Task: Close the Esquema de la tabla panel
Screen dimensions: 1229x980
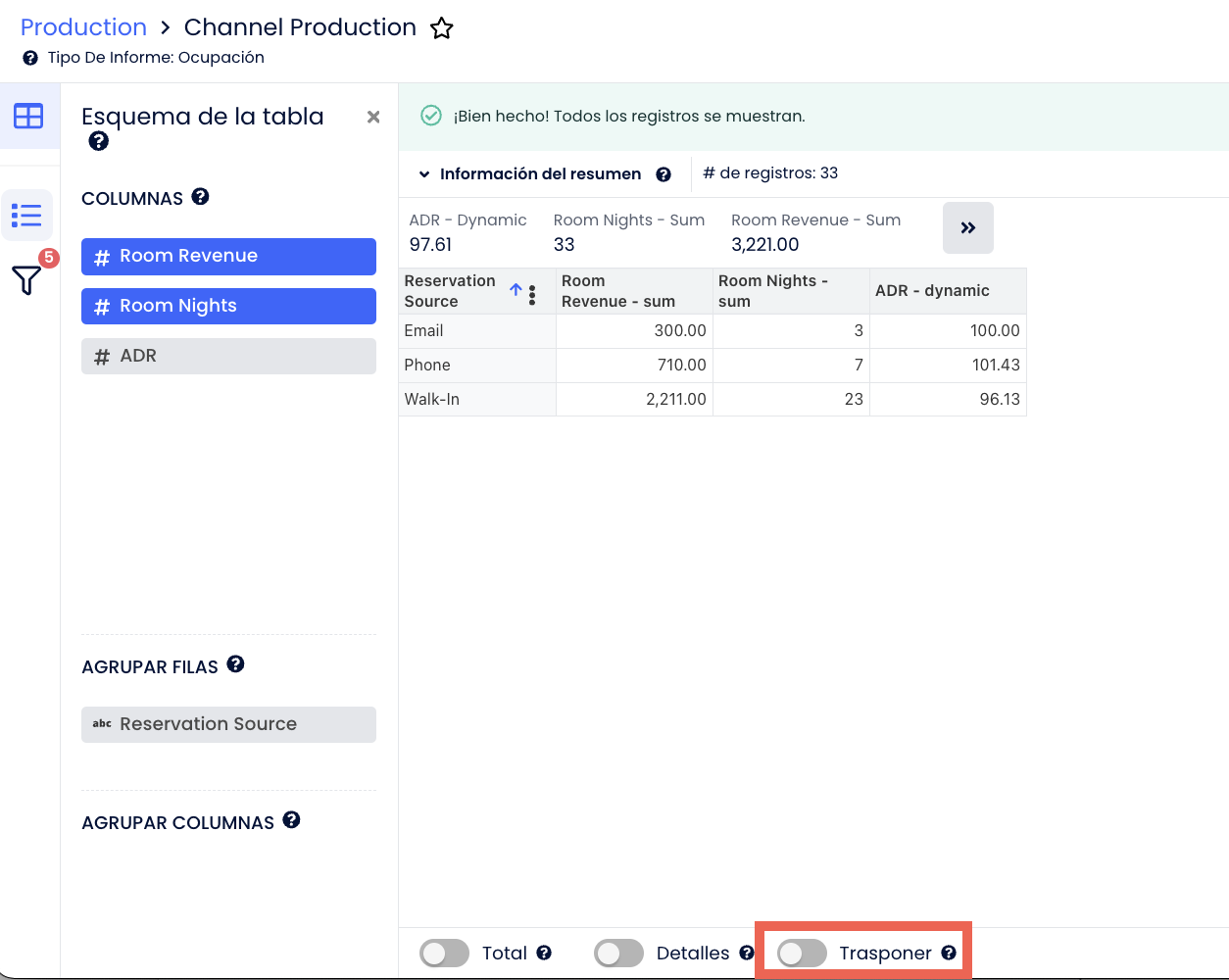Action: pyautogui.click(x=373, y=117)
